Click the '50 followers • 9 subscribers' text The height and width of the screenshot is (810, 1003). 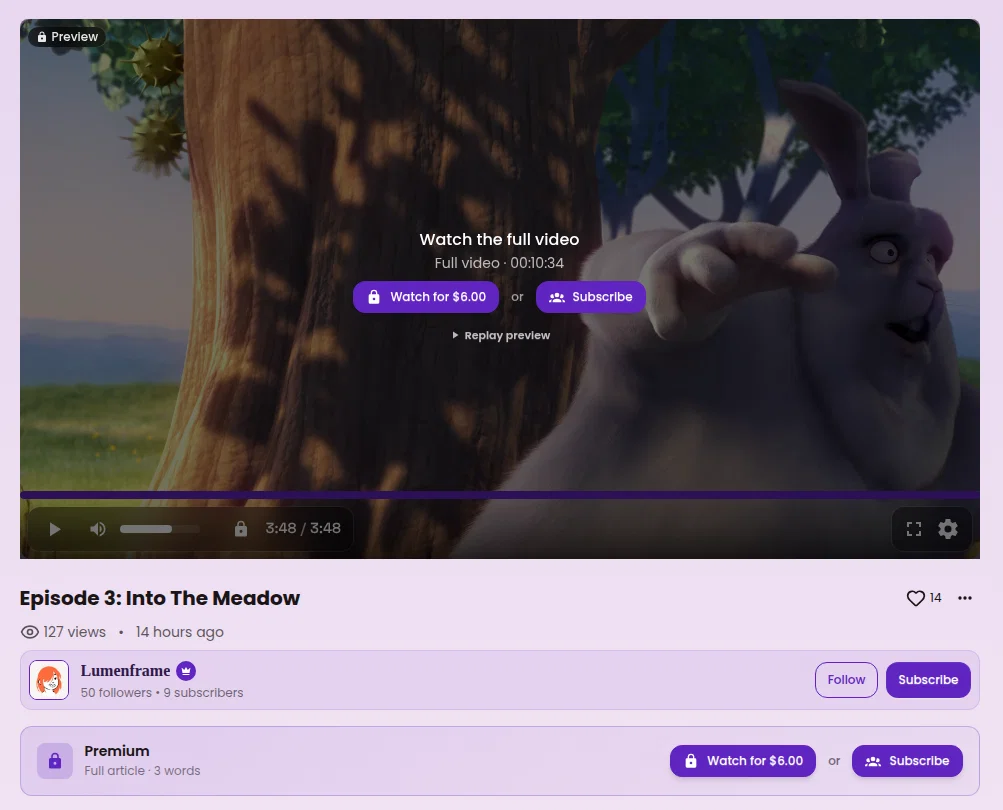coord(162,692)
